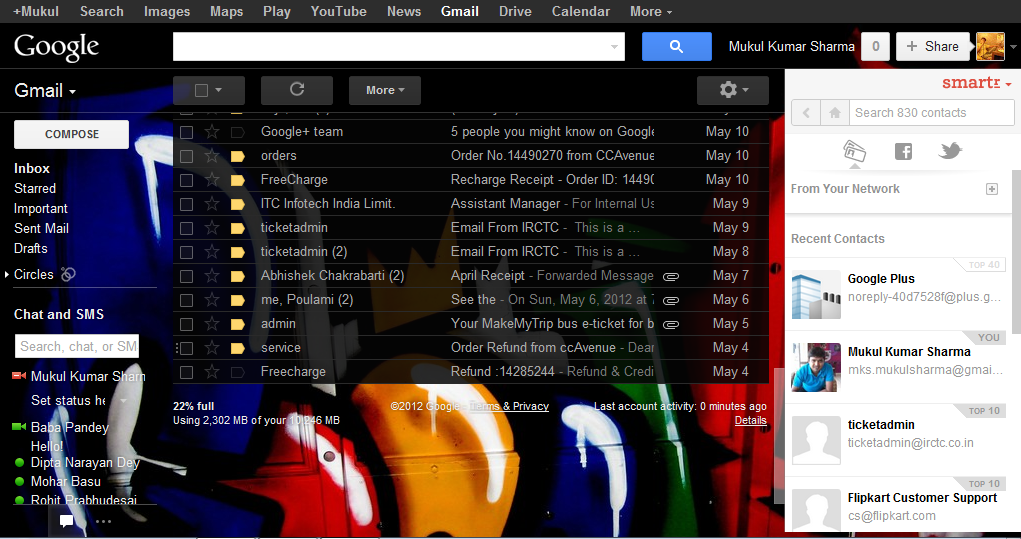This screenshot has width=1021, height=539.
Task: Open the chat status dropdown
Action: click(124, 400)
